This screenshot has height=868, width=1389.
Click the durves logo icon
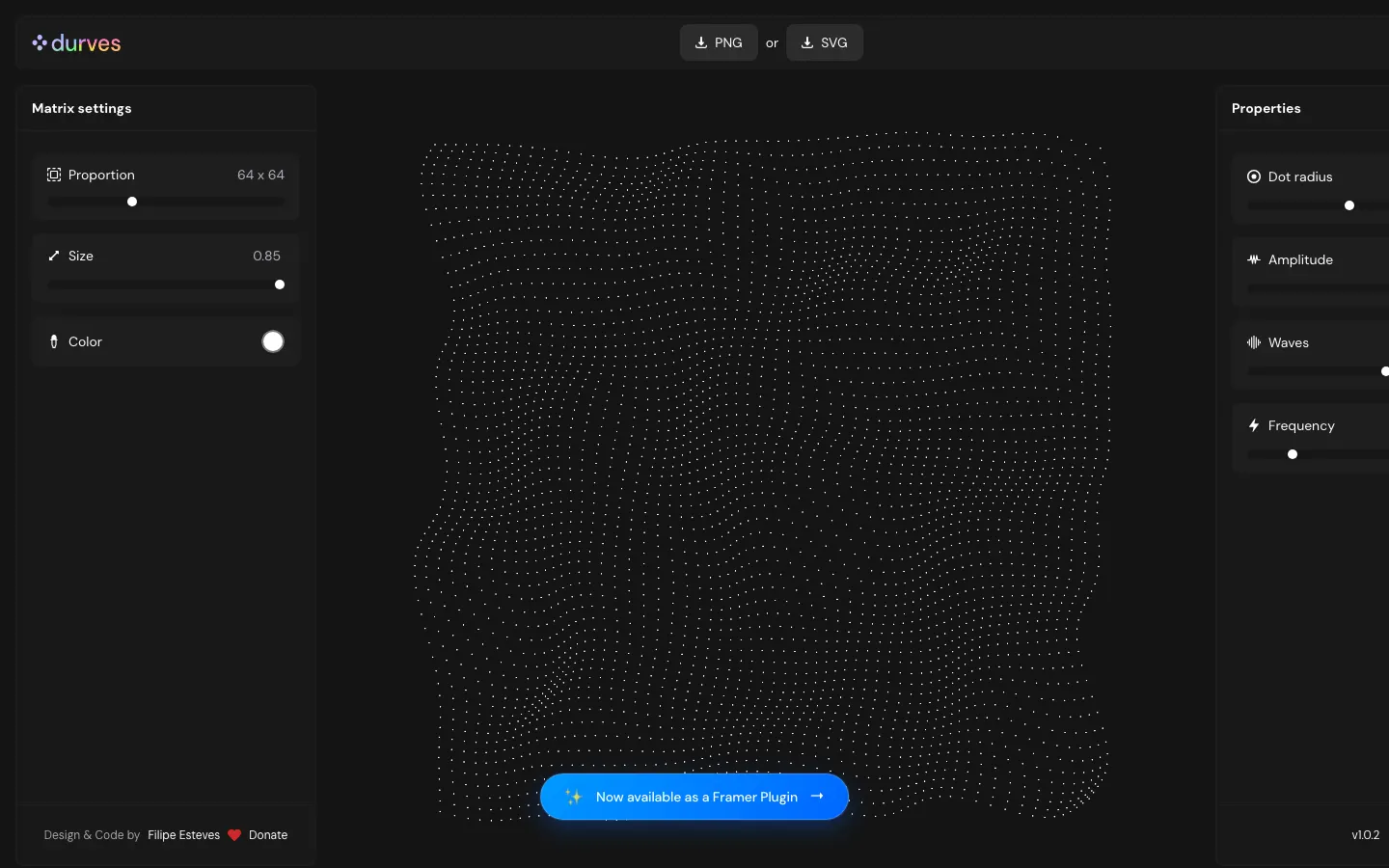(40, 42)
